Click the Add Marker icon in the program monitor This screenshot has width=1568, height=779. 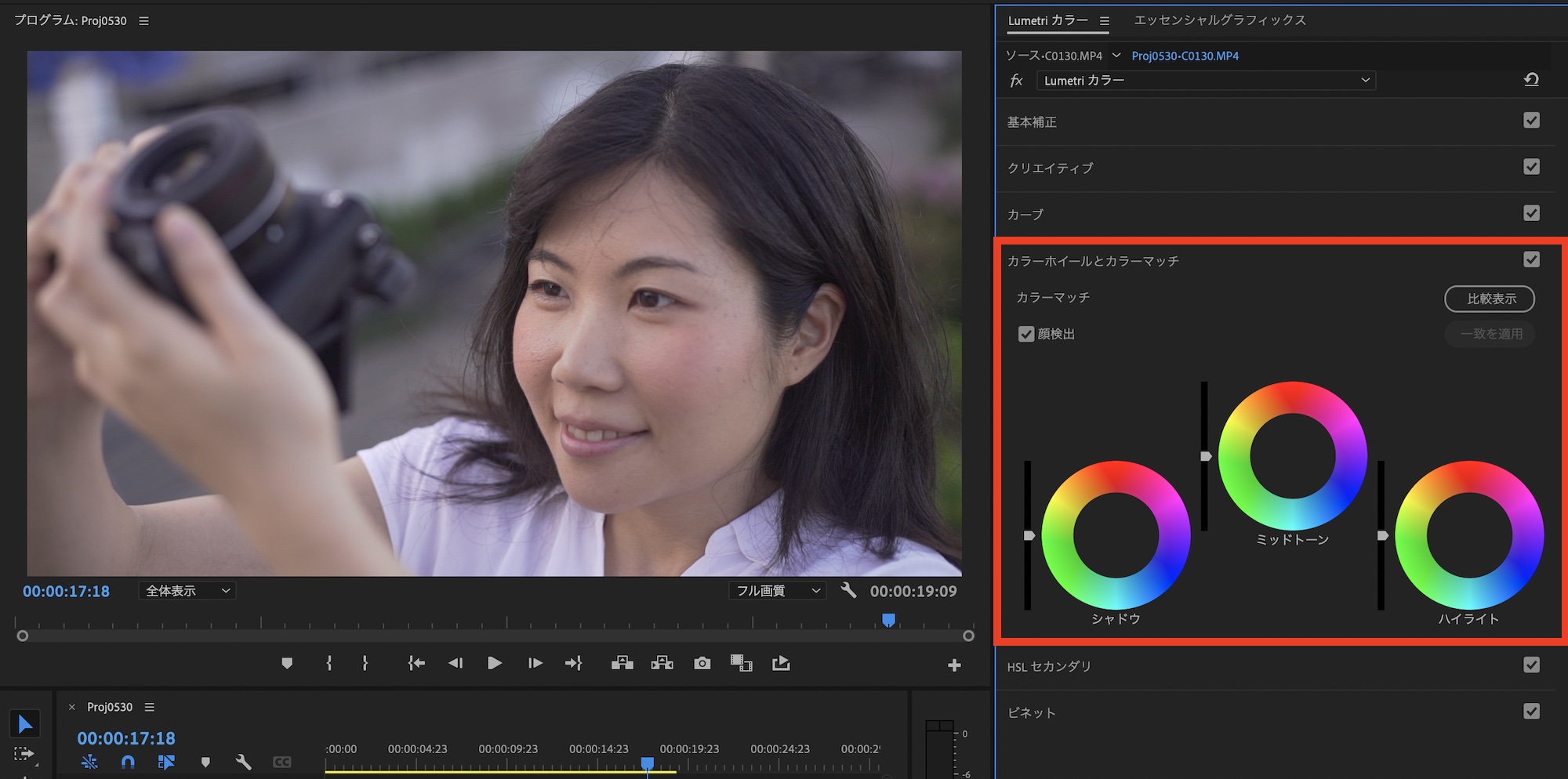[x=287, y=662]
